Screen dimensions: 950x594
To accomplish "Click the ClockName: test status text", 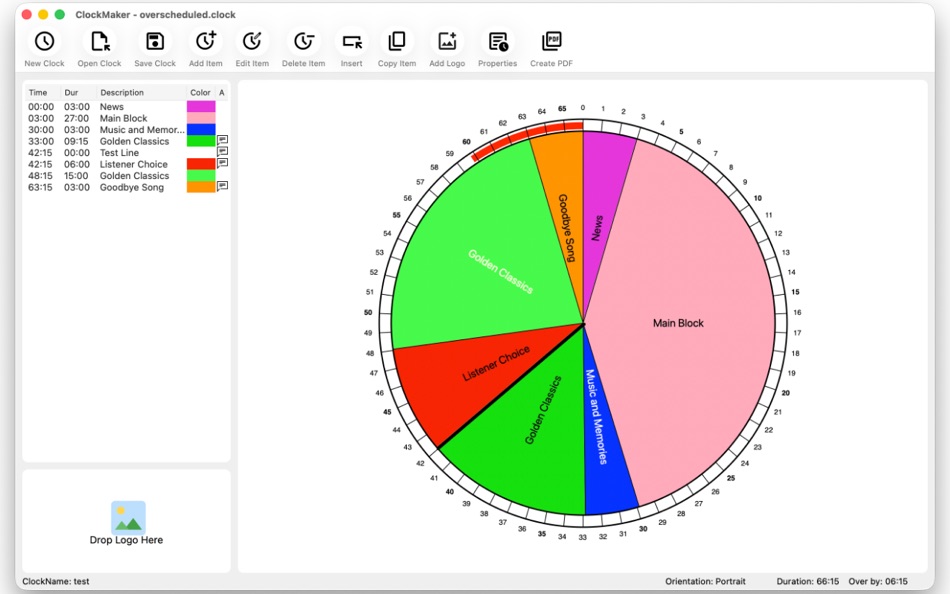I will click(x=56, y=581).
